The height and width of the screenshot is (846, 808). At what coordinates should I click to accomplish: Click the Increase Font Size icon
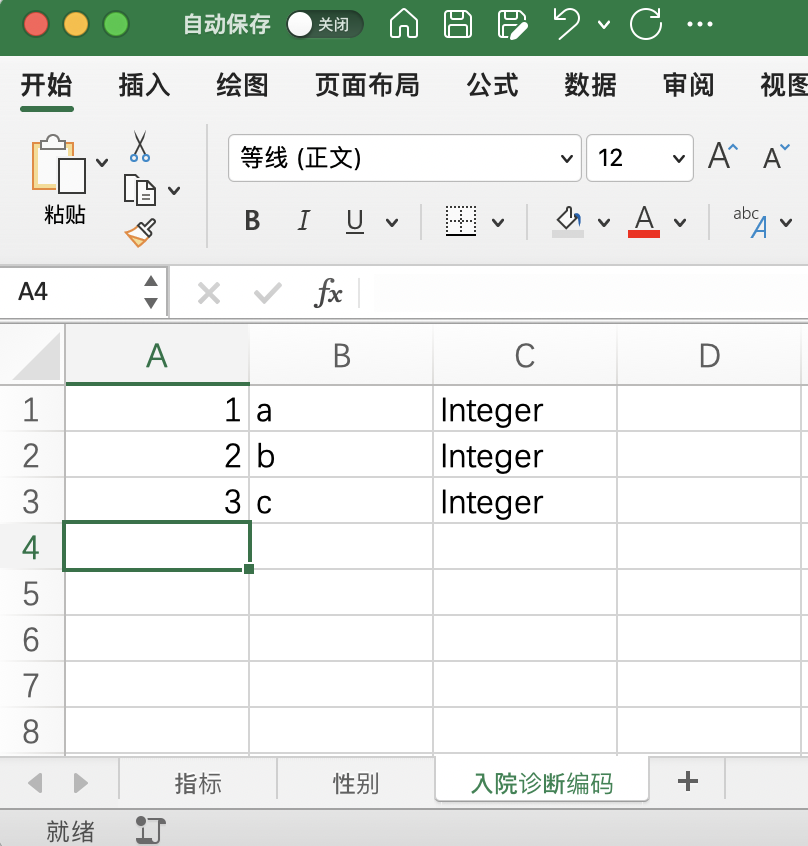tap(722, 157)
